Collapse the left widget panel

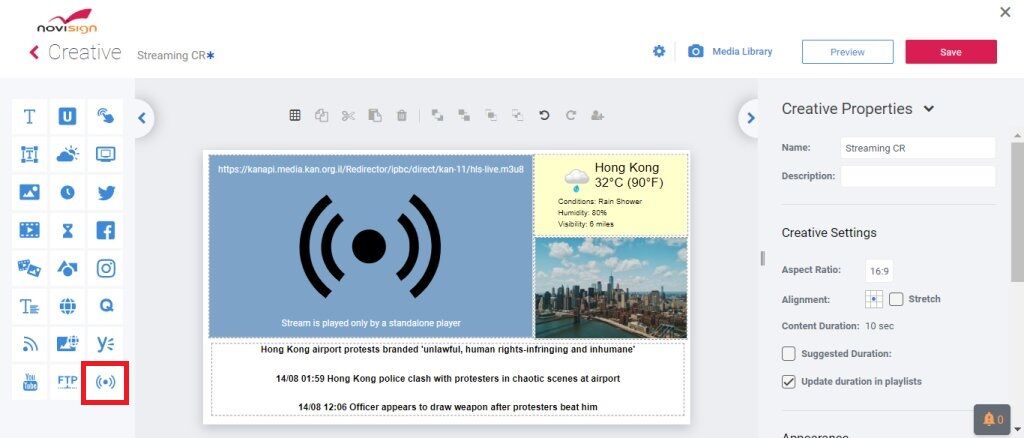[x=142, y=118]
